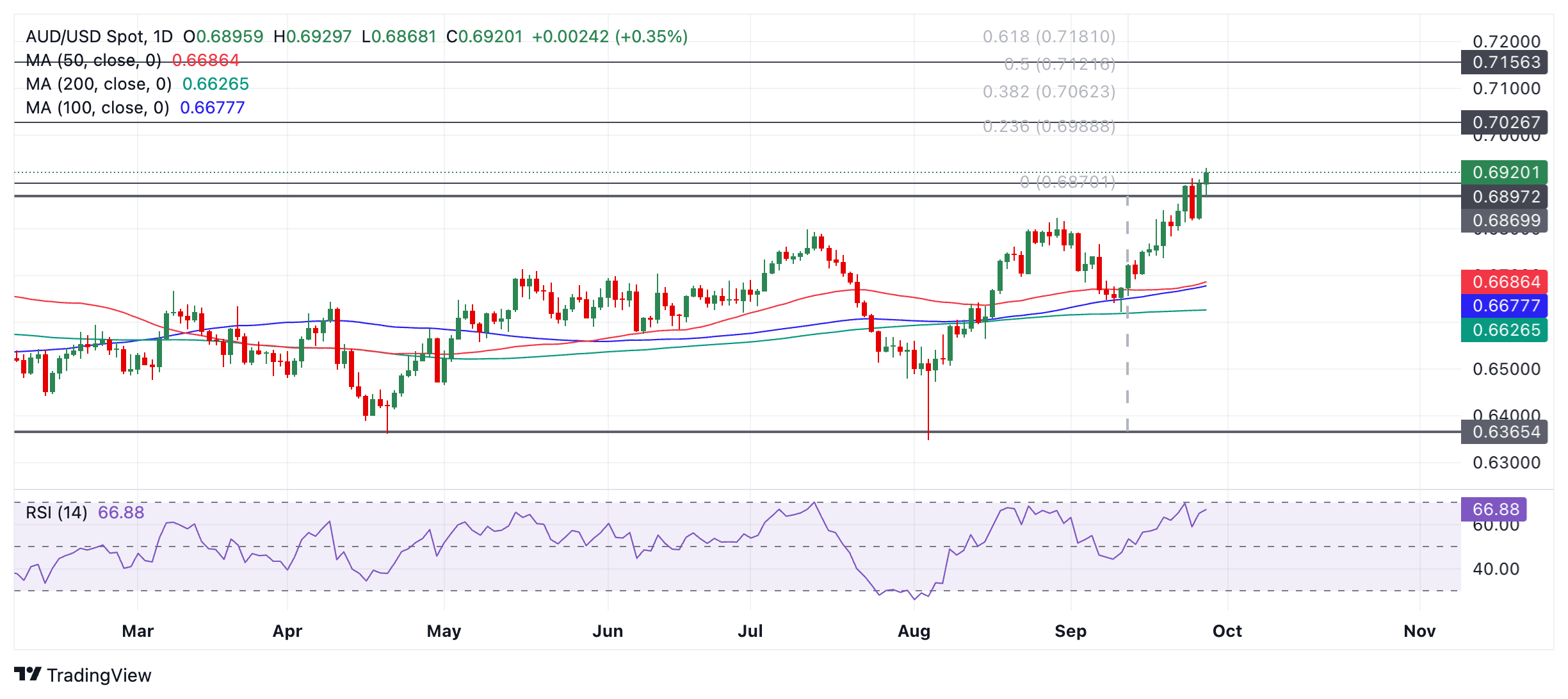Select the AUD/USD Spot, 1D title
Viewport: 1568px width, 699px height.
point(99,37)
